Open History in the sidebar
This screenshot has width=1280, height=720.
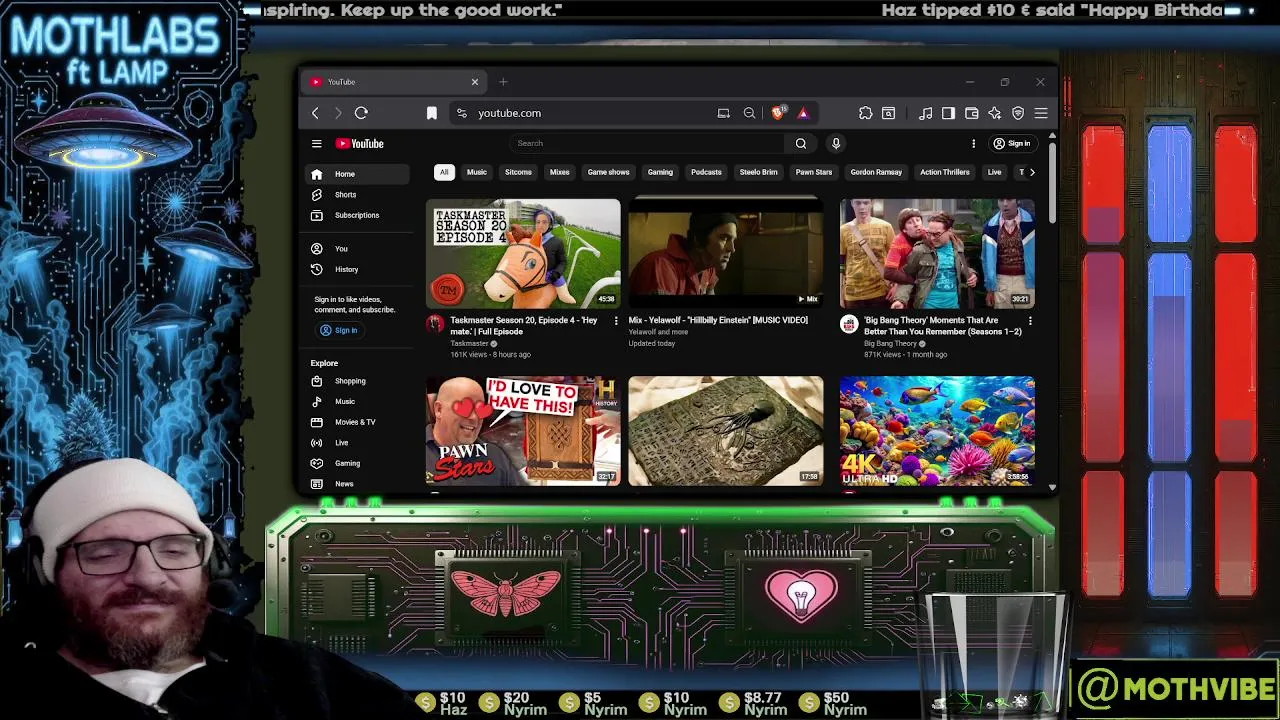[356, 269]
